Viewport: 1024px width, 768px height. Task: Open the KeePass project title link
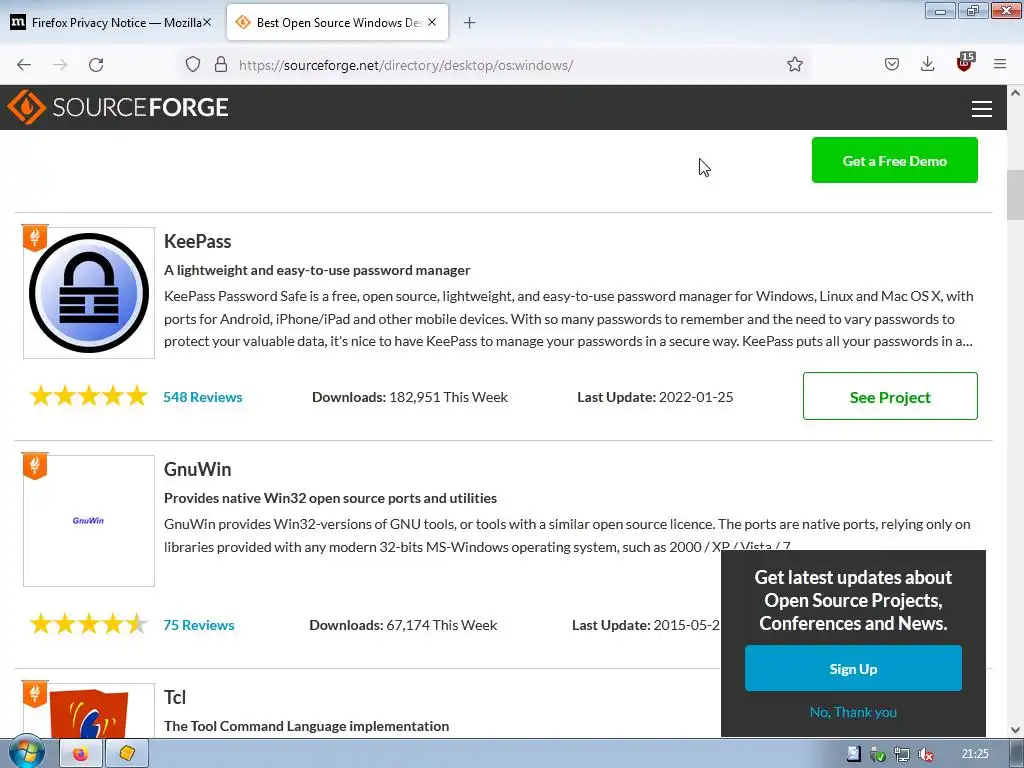(x=197, y=242)
